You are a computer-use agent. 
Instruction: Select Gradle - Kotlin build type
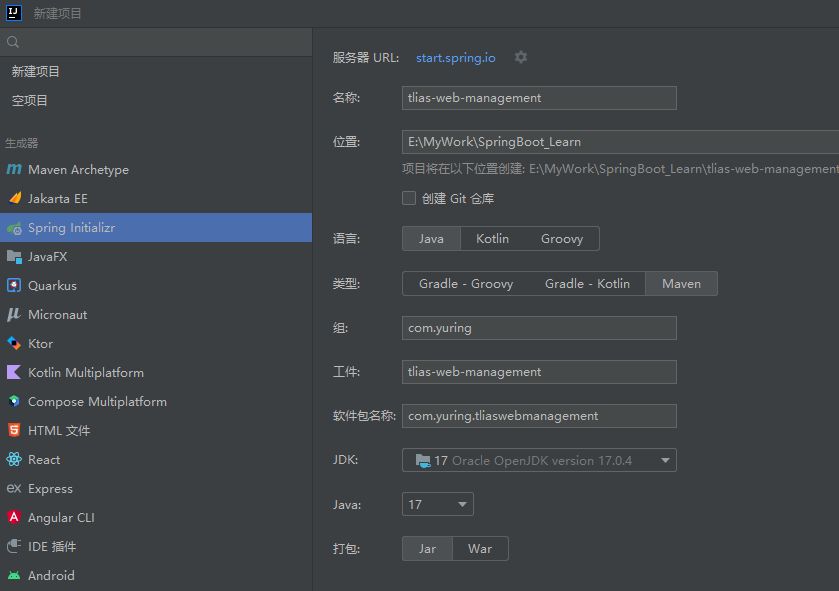click(x=587, y=284)
